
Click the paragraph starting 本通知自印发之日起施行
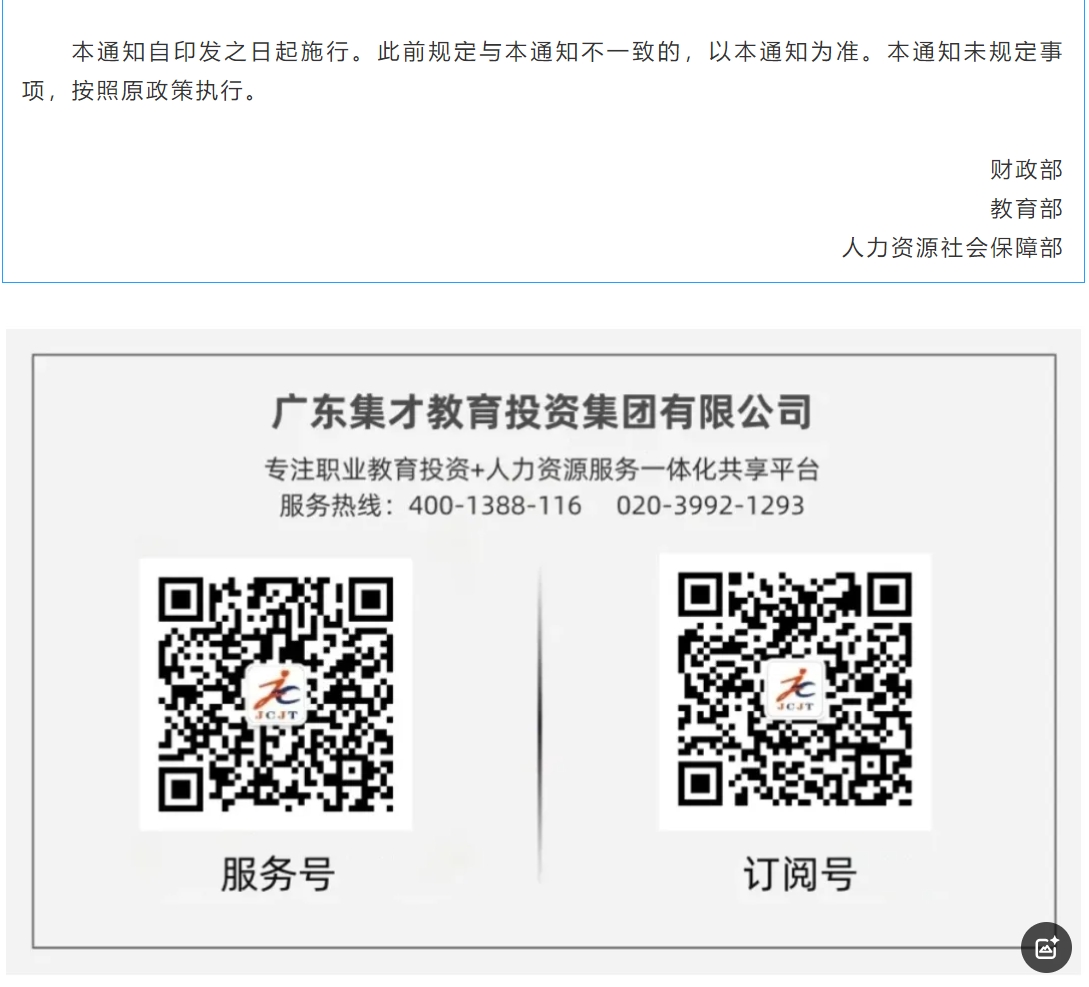coord(542,71)
